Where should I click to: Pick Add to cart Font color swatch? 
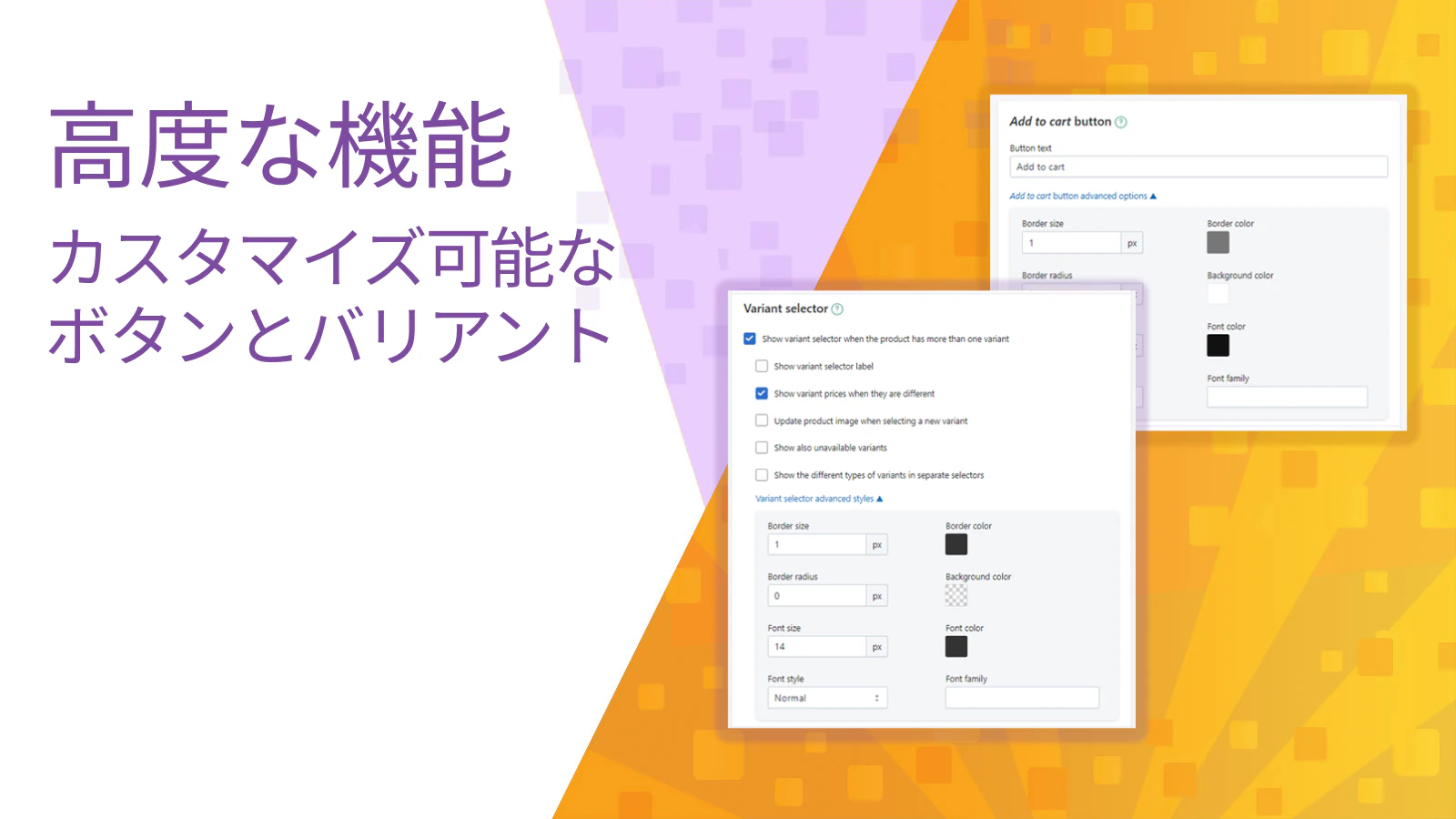pyautogui.click(x=1218, y=346)
